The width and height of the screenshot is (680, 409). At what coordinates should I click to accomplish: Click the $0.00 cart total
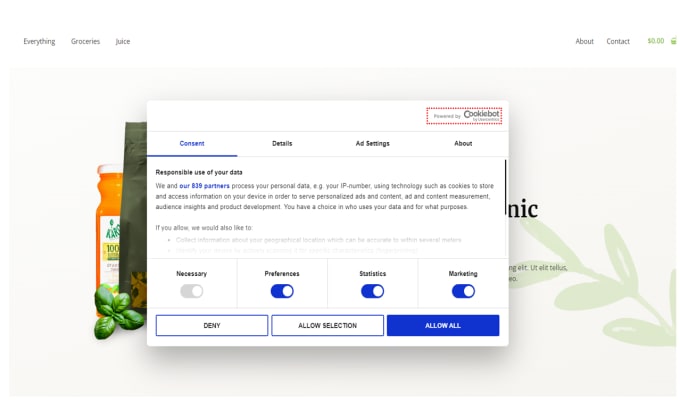tap(656, 41)
